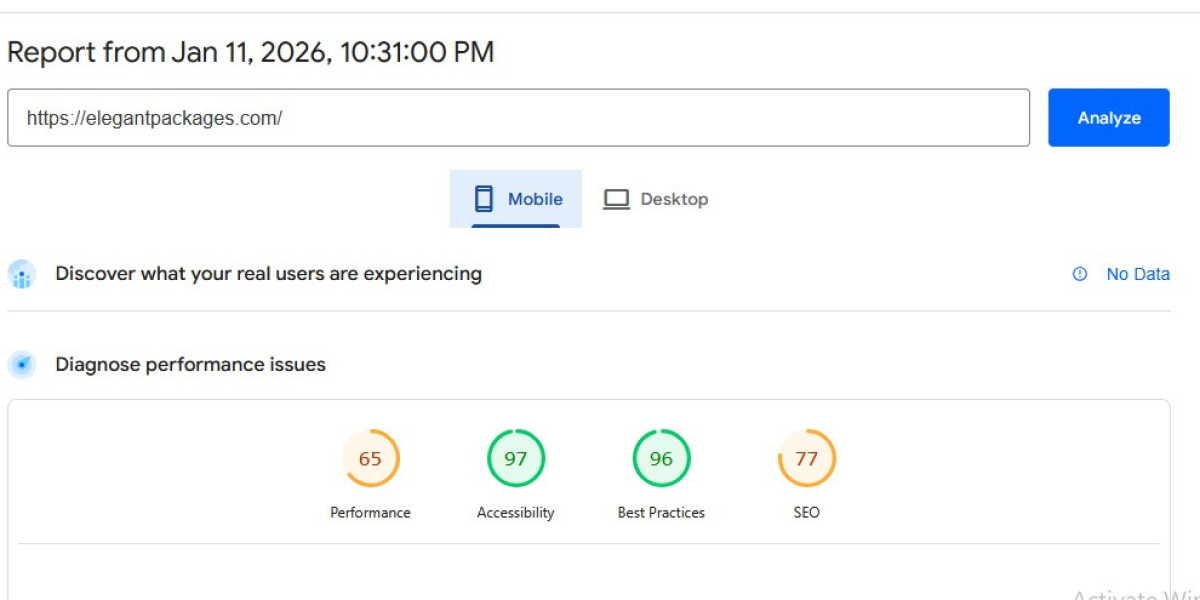Image resolution: width=1200 pixels, height=600 pixels.
Task: Jump to the SEO label link
Action: click(806, 512)
